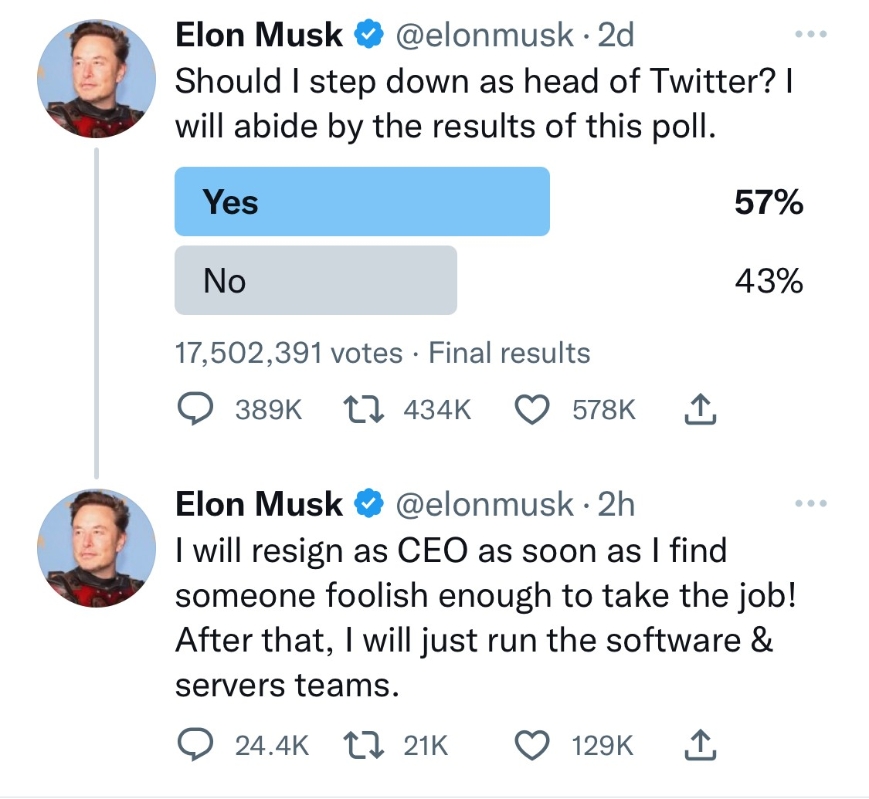Like the resign as CEO tweet
Screen dimensions: 869x799
pyautogui.click(x=532, y=745)
